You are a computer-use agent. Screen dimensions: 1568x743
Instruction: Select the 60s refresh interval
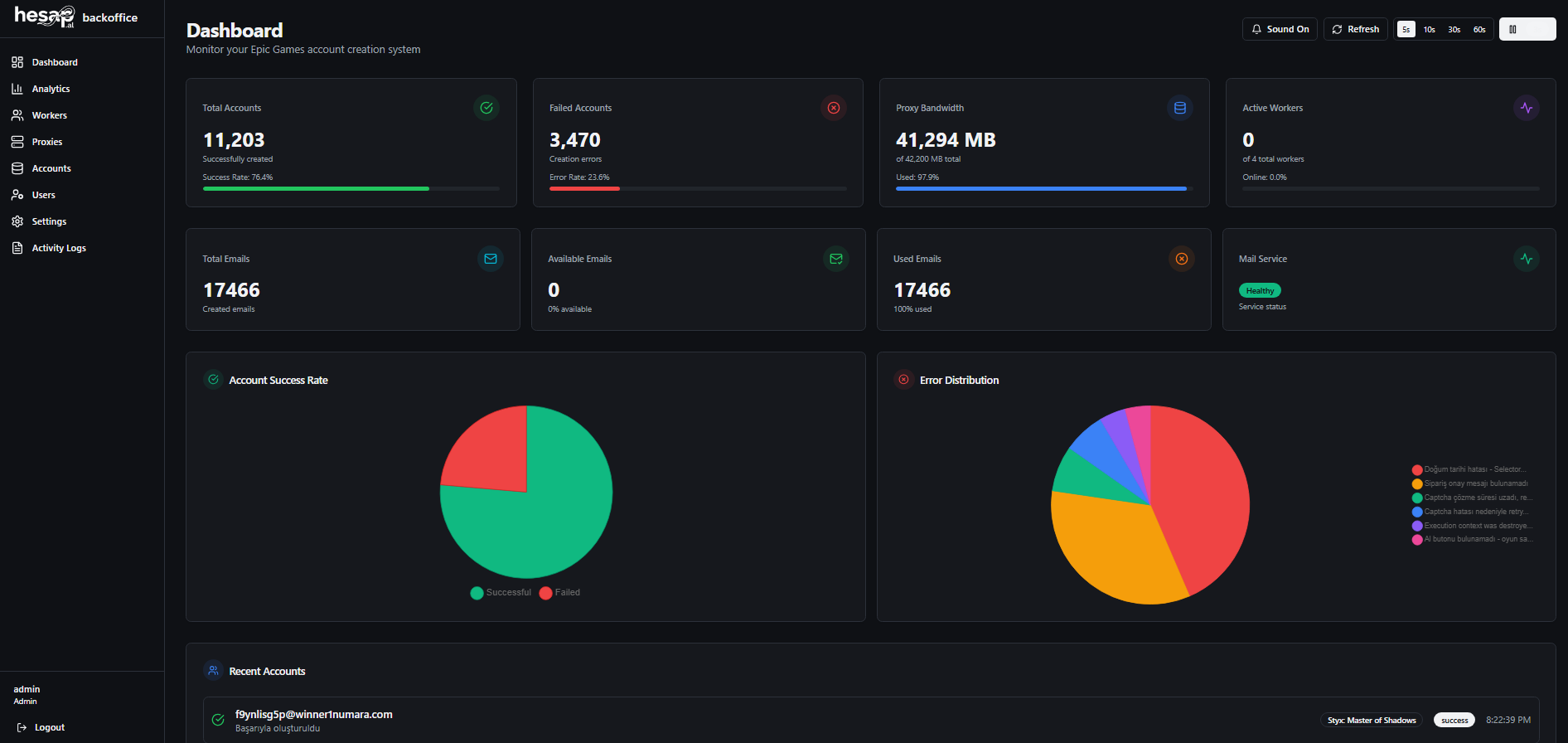(x=1479, y=30)
